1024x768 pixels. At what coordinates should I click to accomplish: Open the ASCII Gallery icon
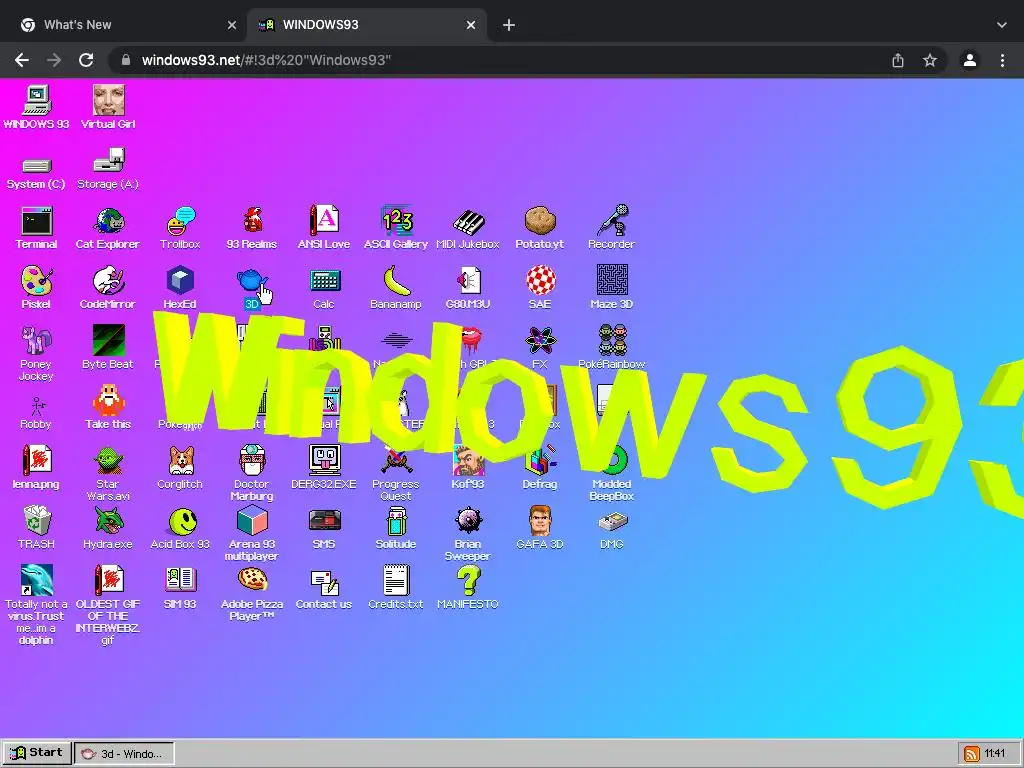396,220
